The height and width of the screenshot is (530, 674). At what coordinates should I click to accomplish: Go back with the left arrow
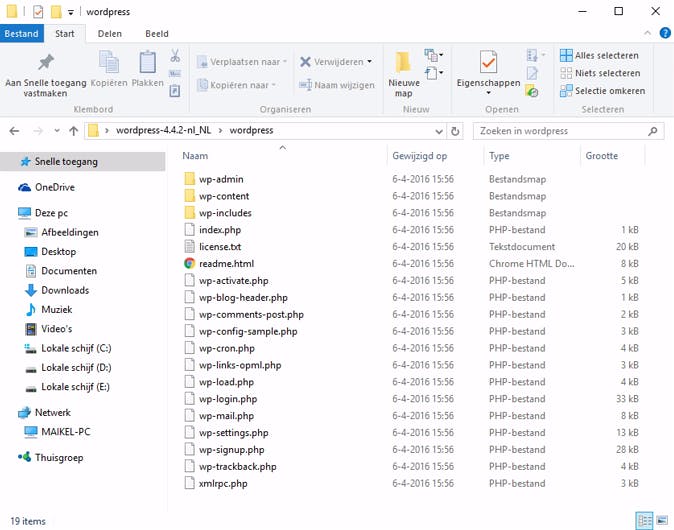[x=14, y=131]
